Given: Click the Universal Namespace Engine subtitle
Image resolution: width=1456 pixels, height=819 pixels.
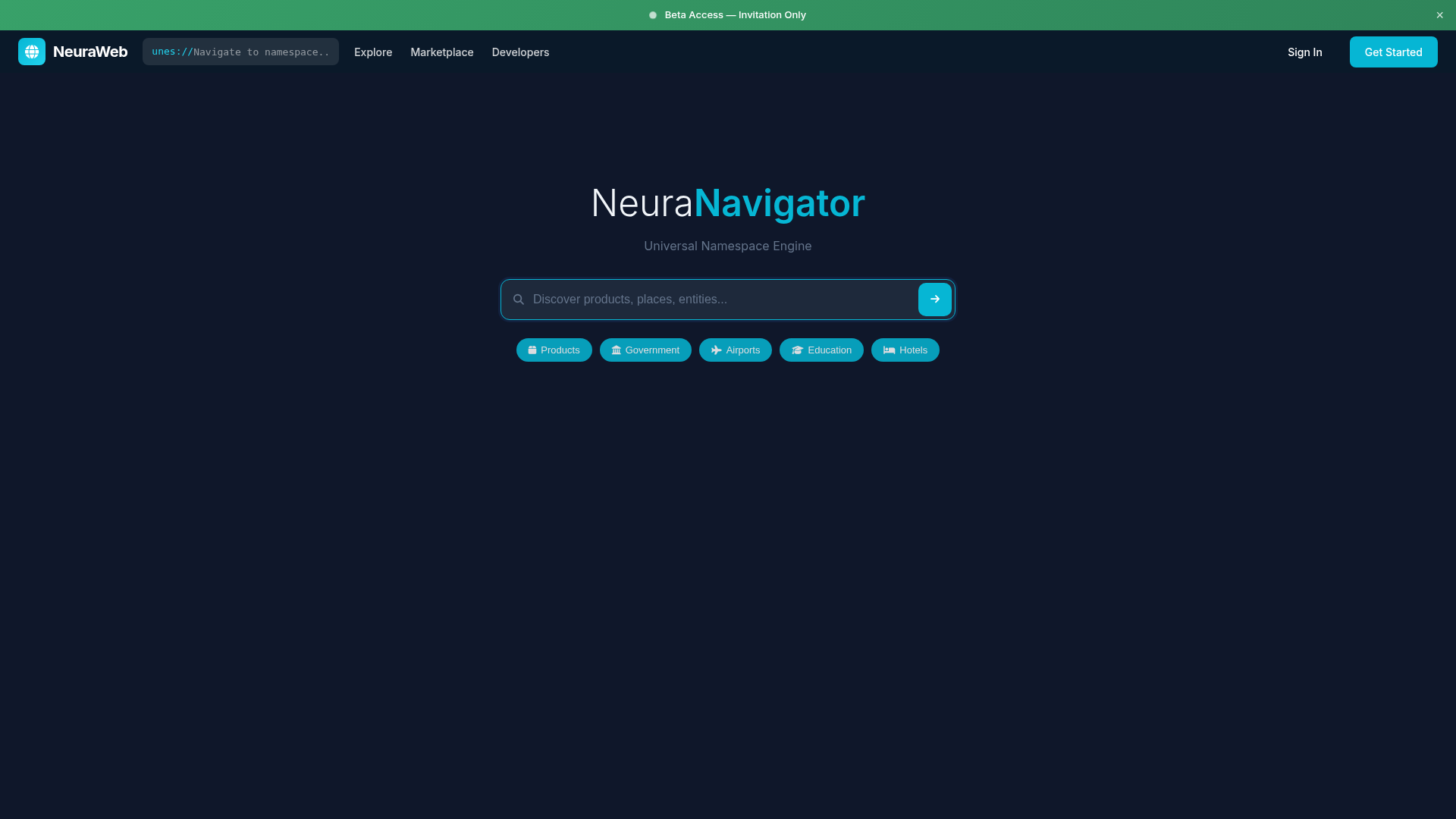Looking at the screenshot, I should 728,246.
